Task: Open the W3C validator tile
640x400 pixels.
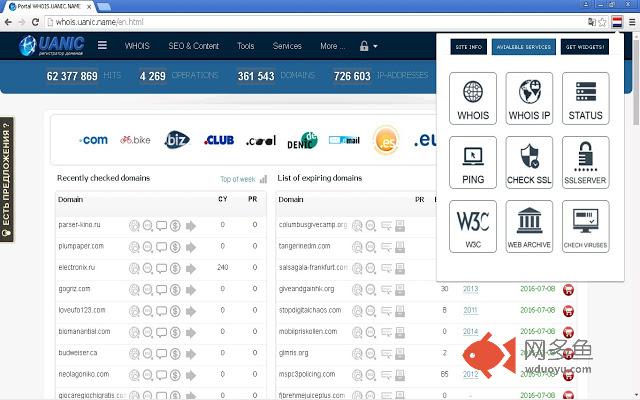Action: coord(473,227)
